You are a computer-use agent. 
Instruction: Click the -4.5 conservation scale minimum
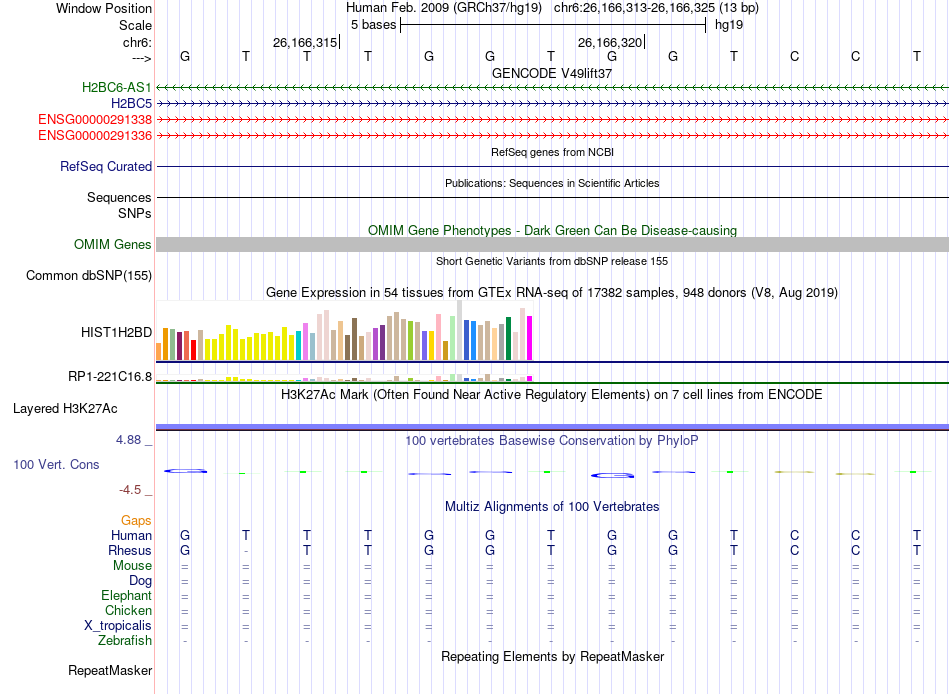[x=130, y=490]
